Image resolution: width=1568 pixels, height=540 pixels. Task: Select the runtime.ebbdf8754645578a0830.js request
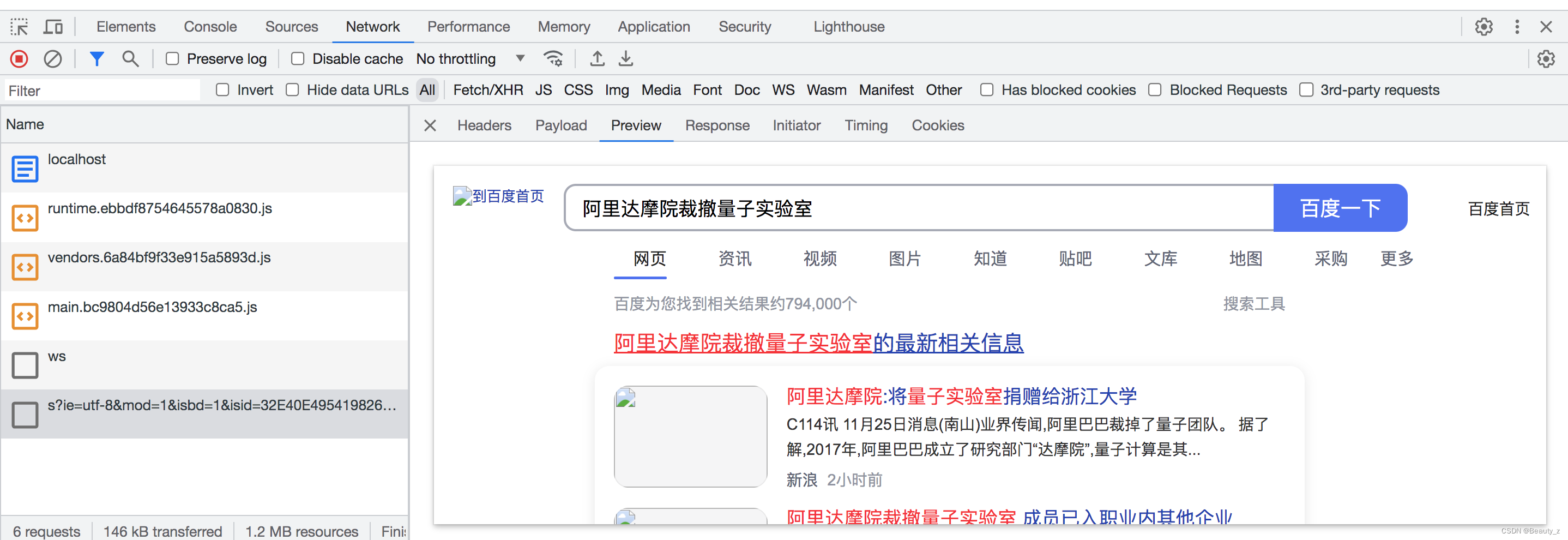[204, 217]
